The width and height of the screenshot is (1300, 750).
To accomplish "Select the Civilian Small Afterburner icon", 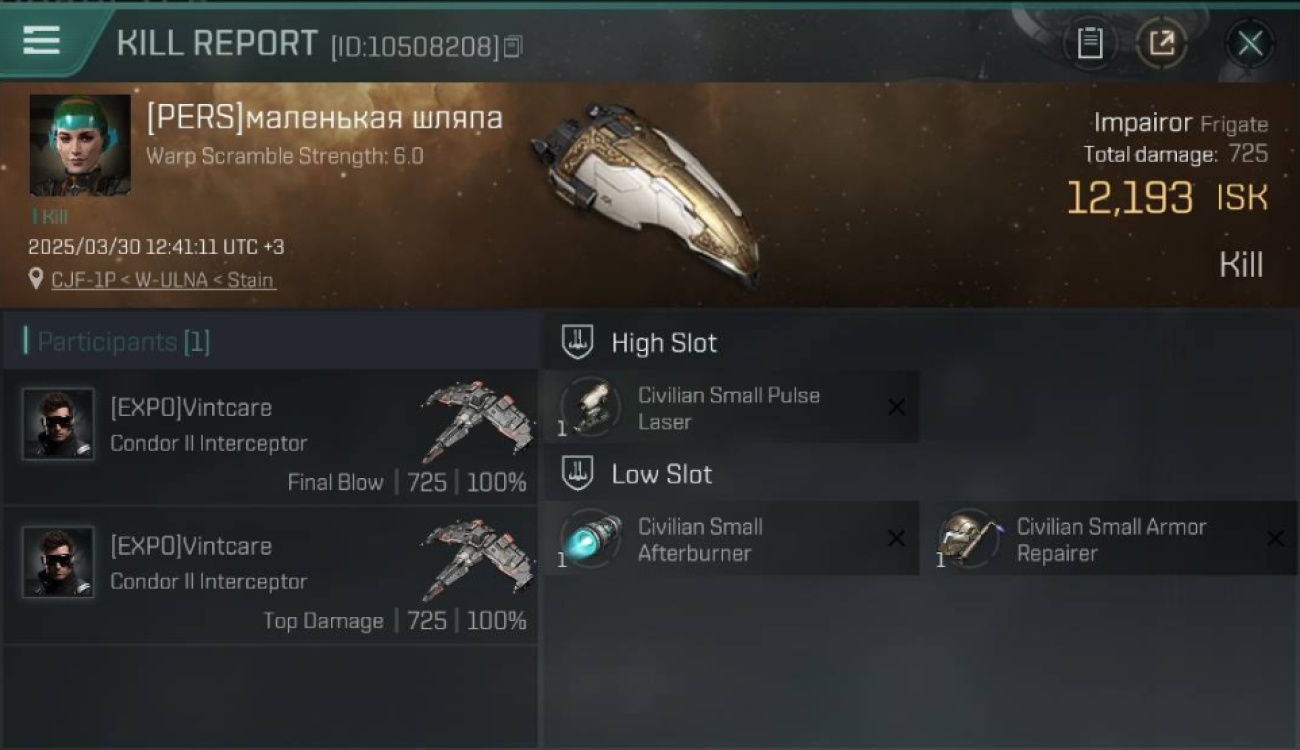I will [590, 538].
